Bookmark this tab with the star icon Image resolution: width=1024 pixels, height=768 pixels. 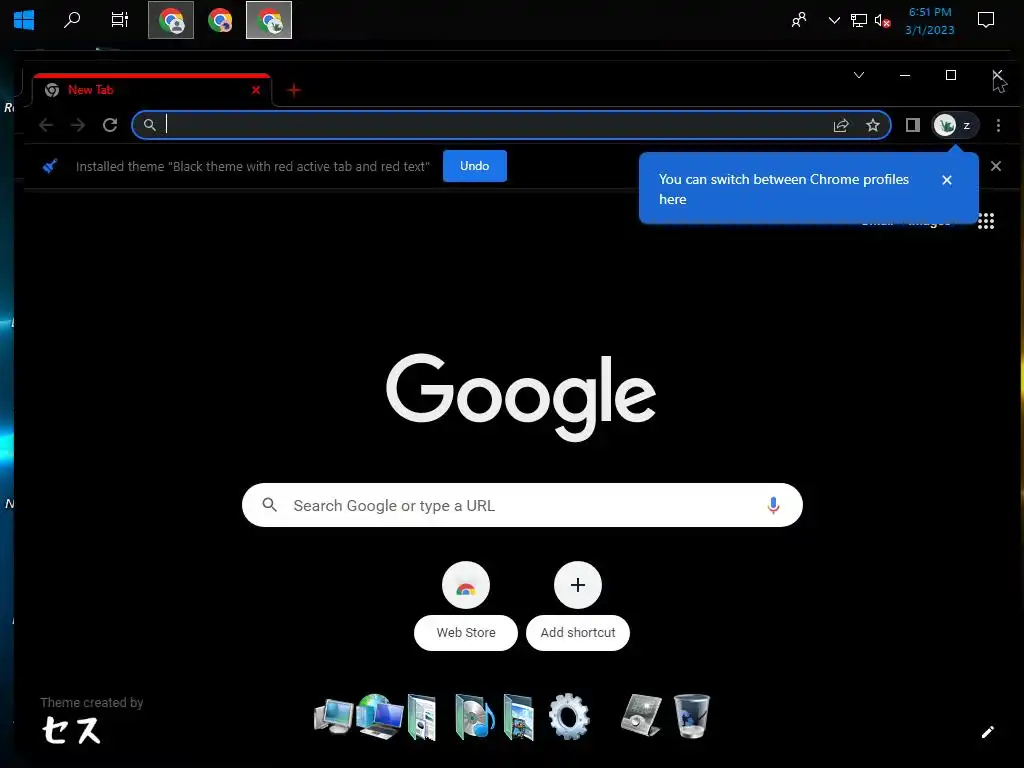click(872, 125)
